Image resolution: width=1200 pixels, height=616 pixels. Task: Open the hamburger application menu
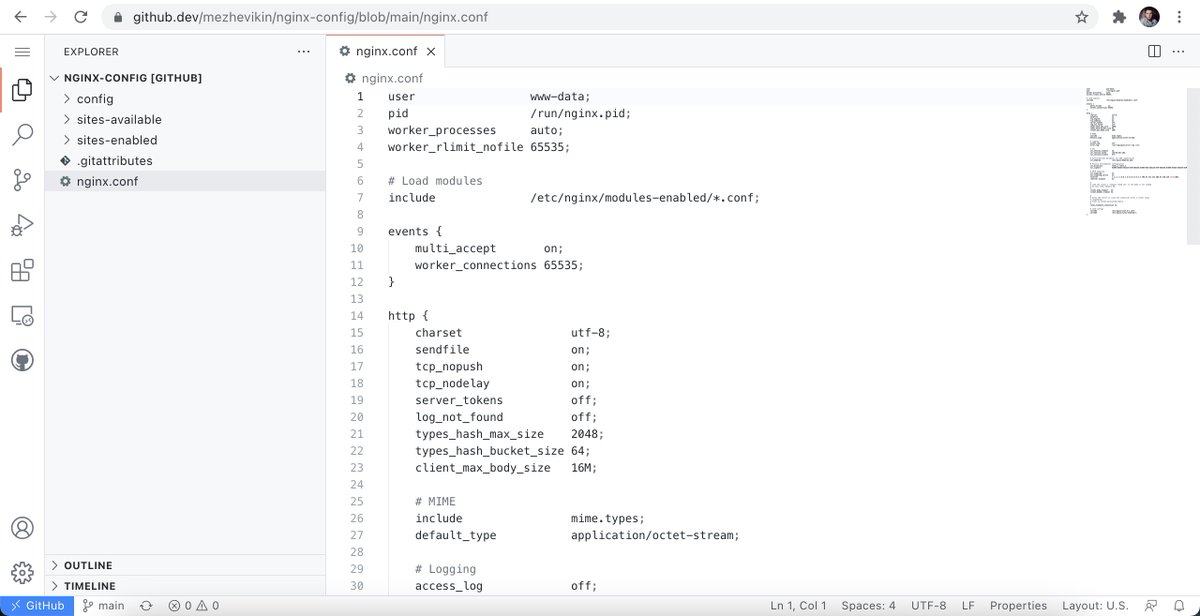point(22,51)
